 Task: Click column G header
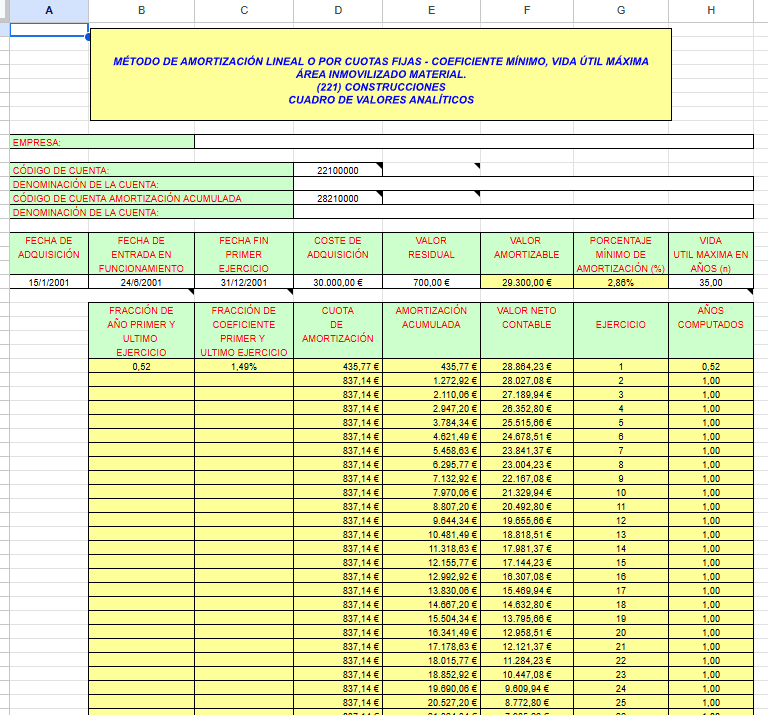coord(621,10)
